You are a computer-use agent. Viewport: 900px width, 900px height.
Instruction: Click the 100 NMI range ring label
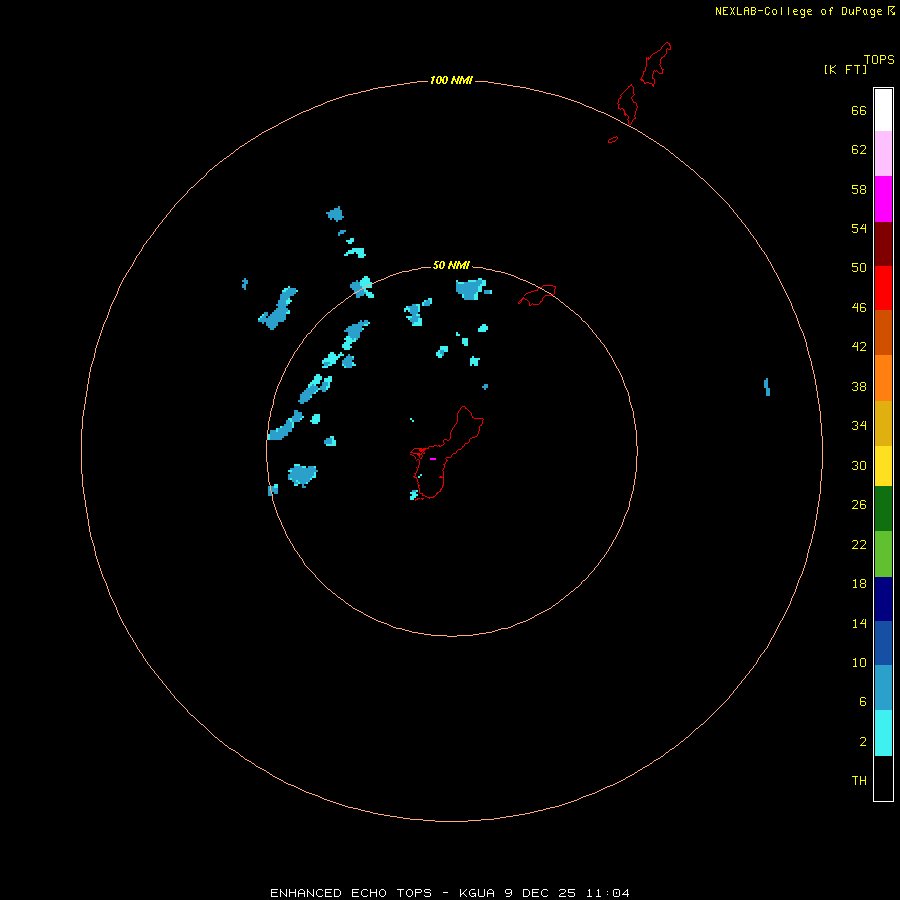pyautogui.click(x=451, y=80)
